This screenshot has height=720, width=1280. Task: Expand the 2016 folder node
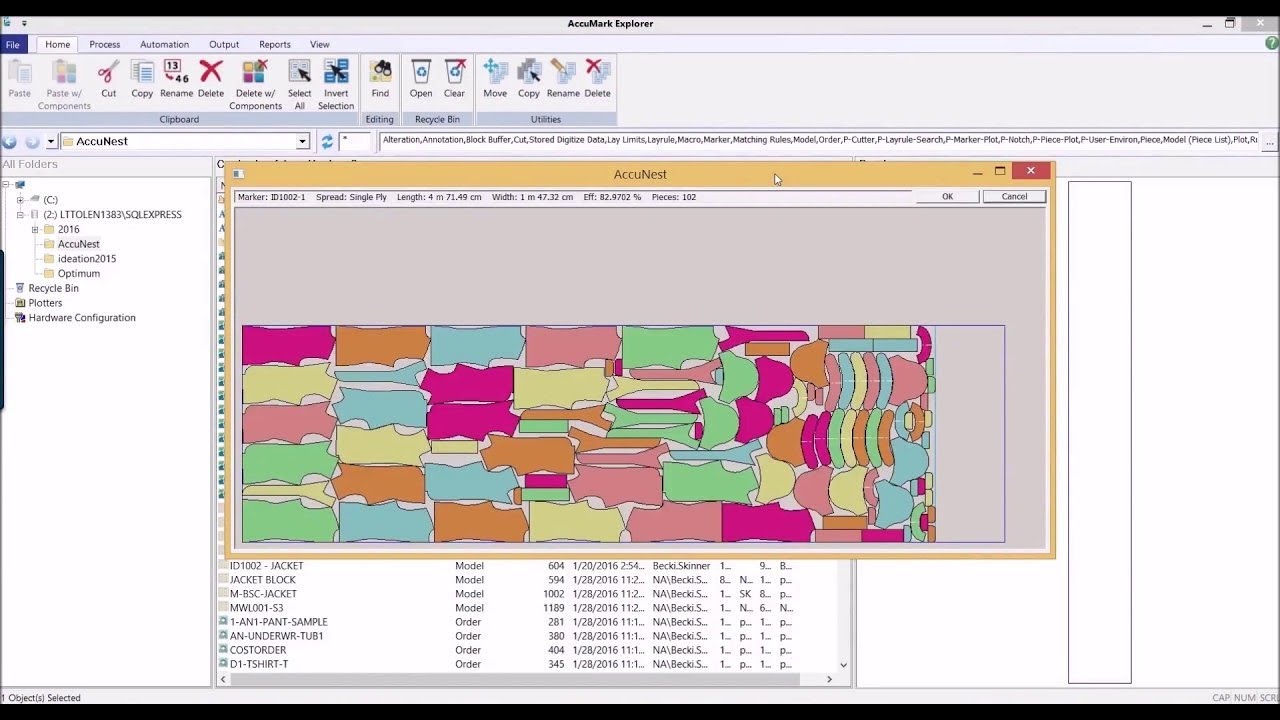tap(35, 230)
